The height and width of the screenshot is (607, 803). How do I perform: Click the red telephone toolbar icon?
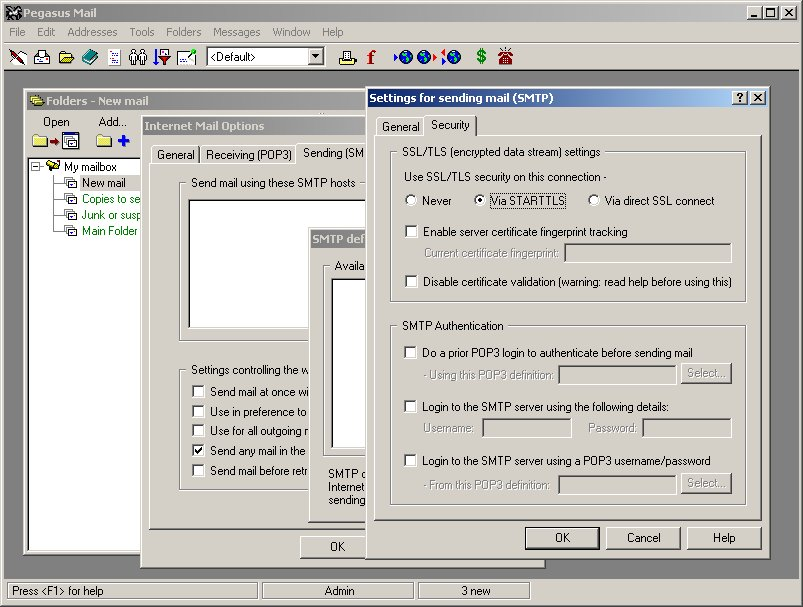505,57
